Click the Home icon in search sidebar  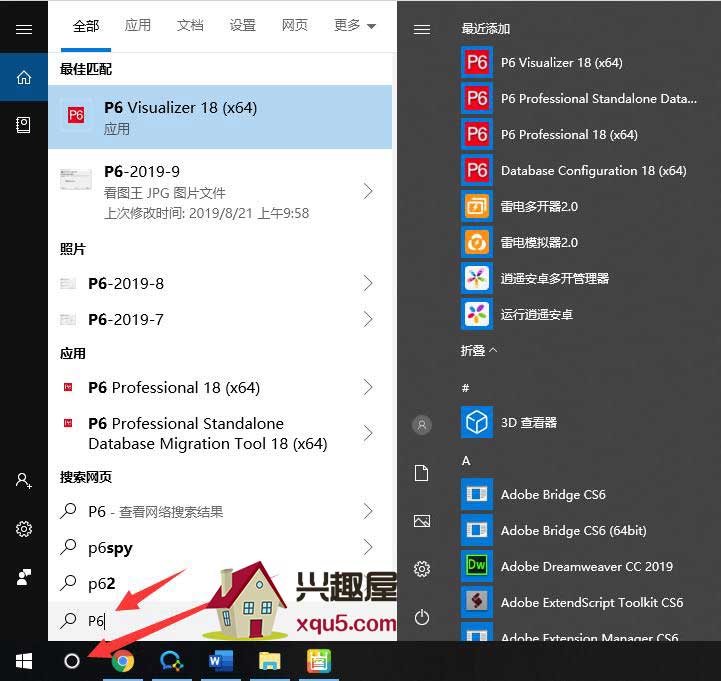coord(24,77)
